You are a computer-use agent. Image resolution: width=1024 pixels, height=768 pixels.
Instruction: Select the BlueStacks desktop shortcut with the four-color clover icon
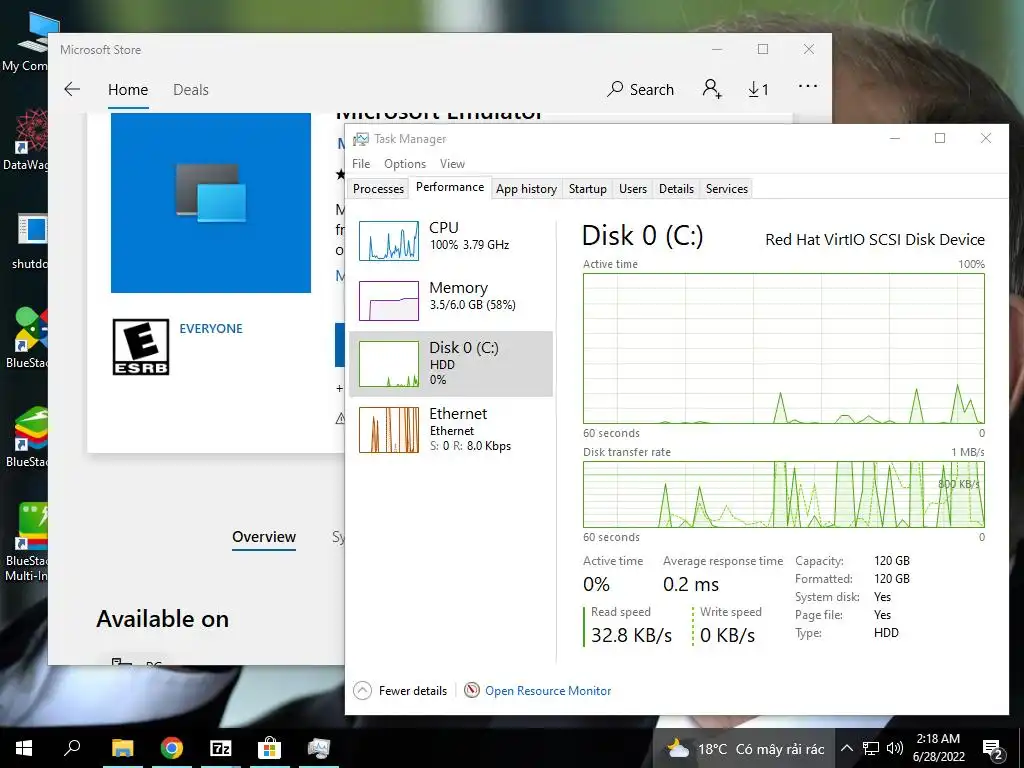click(26, 338)
